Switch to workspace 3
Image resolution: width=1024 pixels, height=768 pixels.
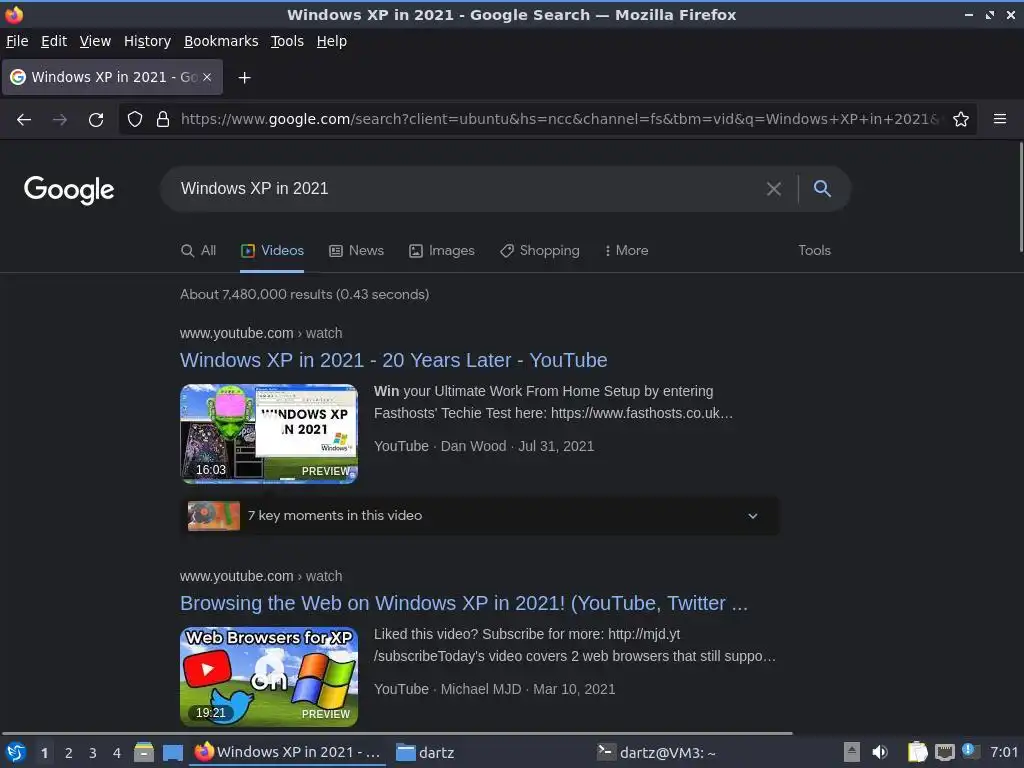click(93, 753)
